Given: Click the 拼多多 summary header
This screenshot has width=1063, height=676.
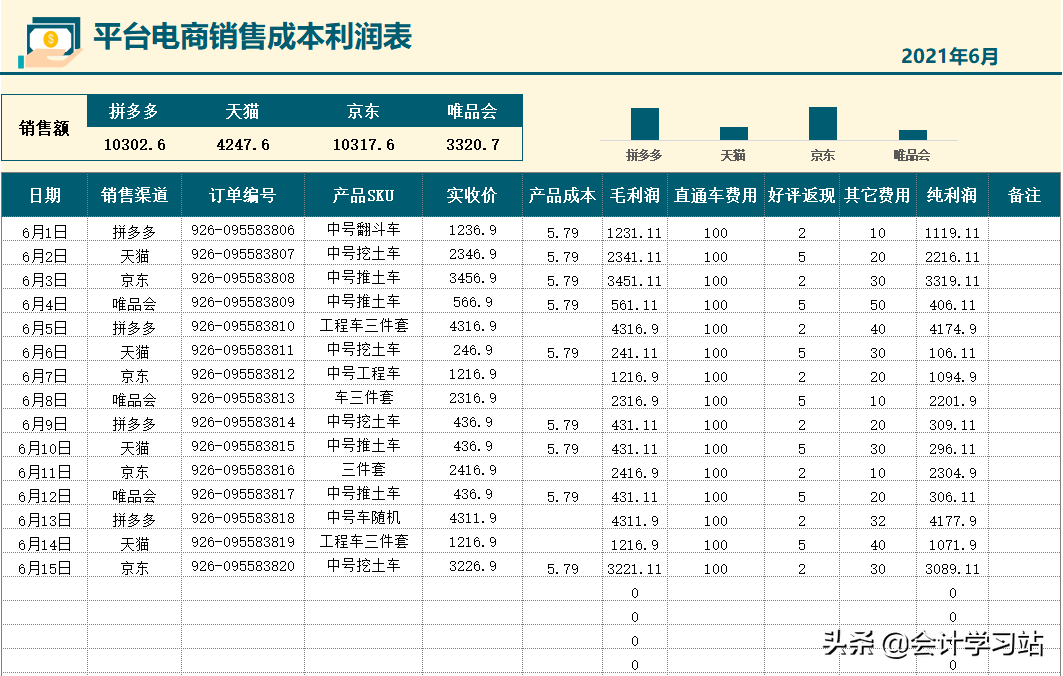Looking at the screenshot, I should click(x=134, y=111).
